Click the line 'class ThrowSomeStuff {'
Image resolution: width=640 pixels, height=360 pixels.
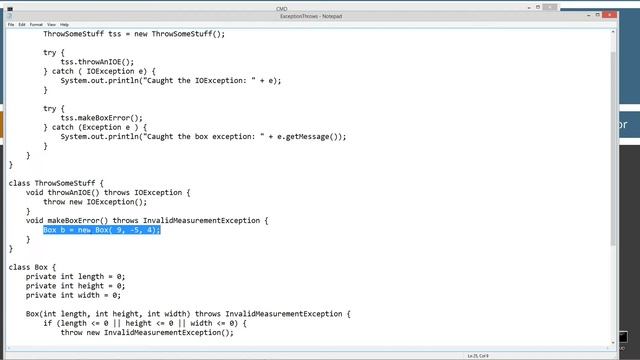click(x=56, y=183)
